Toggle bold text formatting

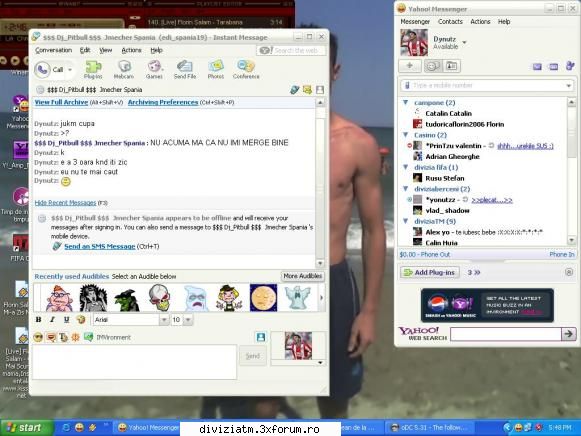[x=38, y=319]
